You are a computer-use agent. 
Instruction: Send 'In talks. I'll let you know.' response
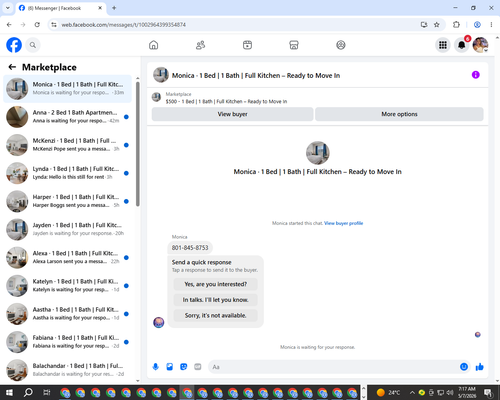pos(216,300)
